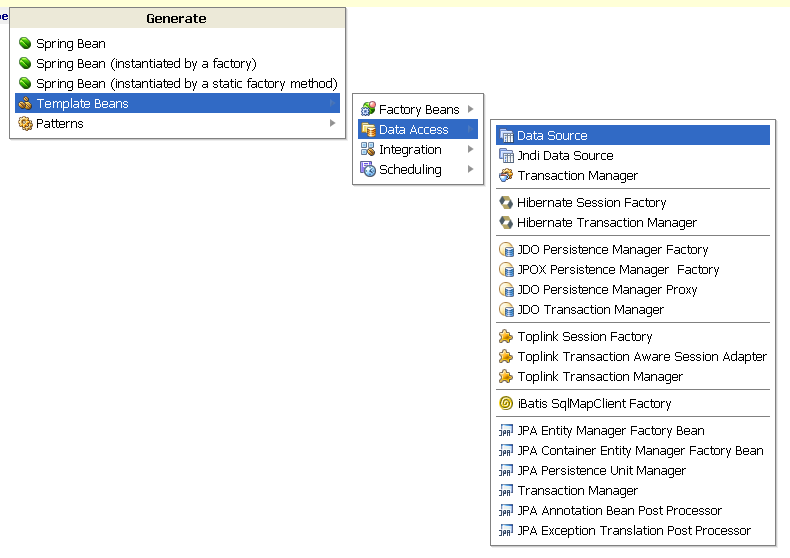Select Spring Bean instantiated by a static factory method
790x558 pixels.
186,84
